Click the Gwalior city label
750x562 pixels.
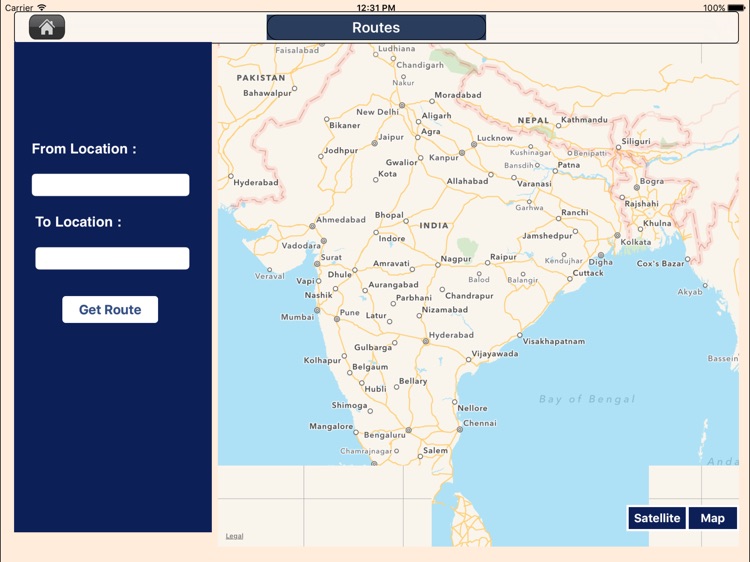[x=401, y=163]
